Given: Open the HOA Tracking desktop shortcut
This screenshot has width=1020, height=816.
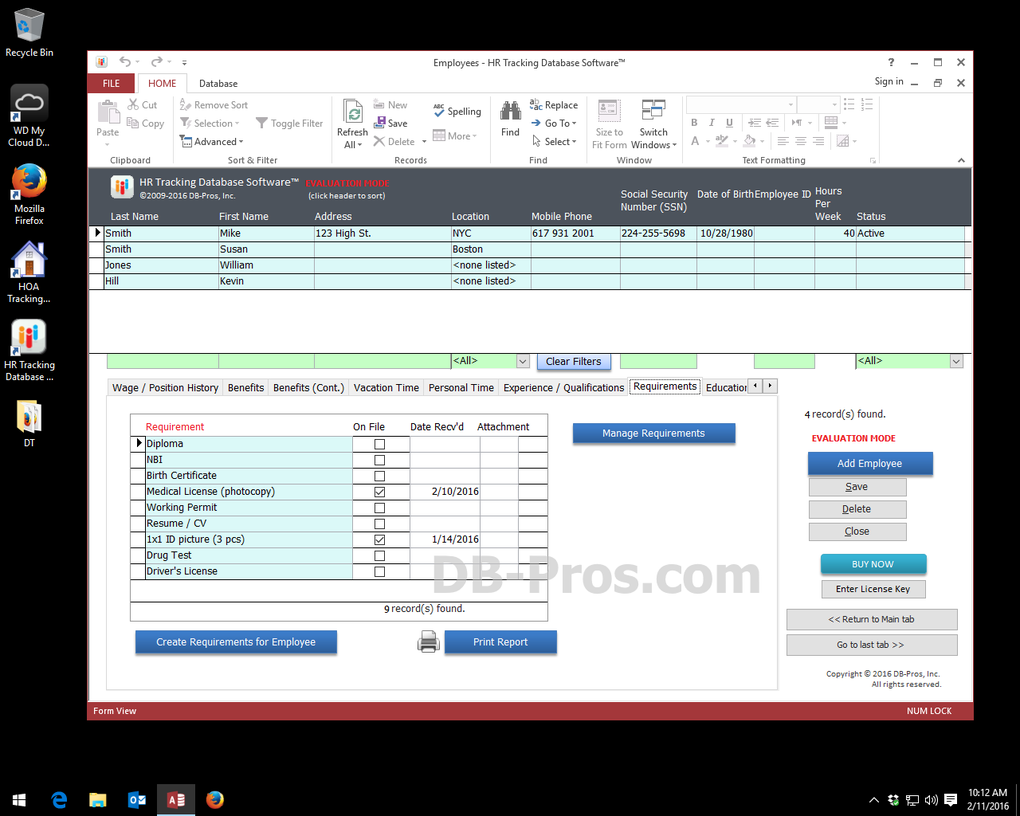Looking at the screenshot, I should click(29, 272).
